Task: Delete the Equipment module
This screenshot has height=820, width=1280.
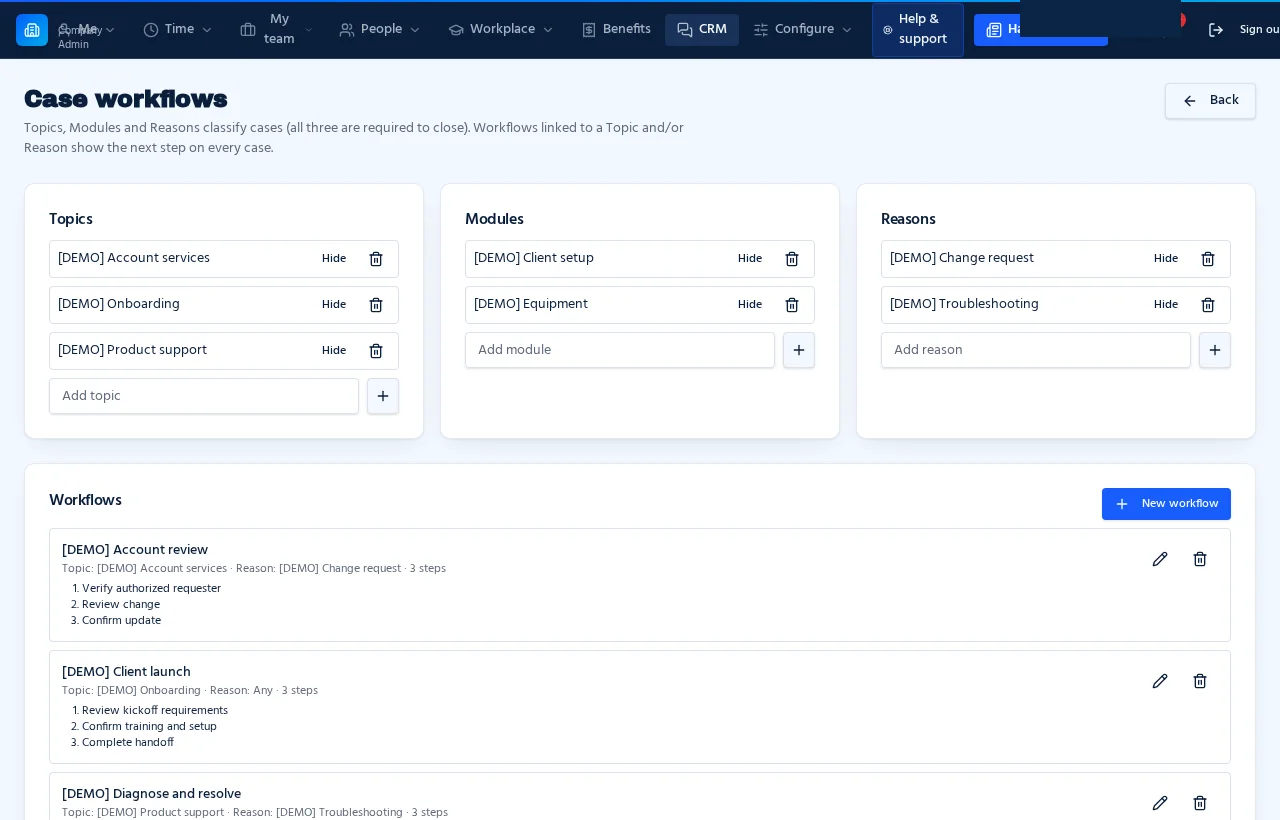Action: (792, 305)
